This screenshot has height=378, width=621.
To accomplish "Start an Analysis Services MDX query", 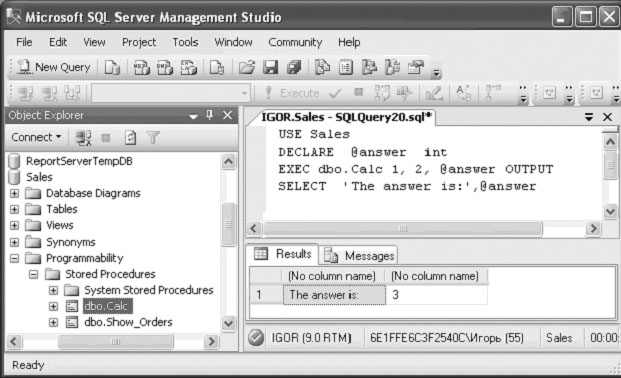I will (x=141, y=67).
